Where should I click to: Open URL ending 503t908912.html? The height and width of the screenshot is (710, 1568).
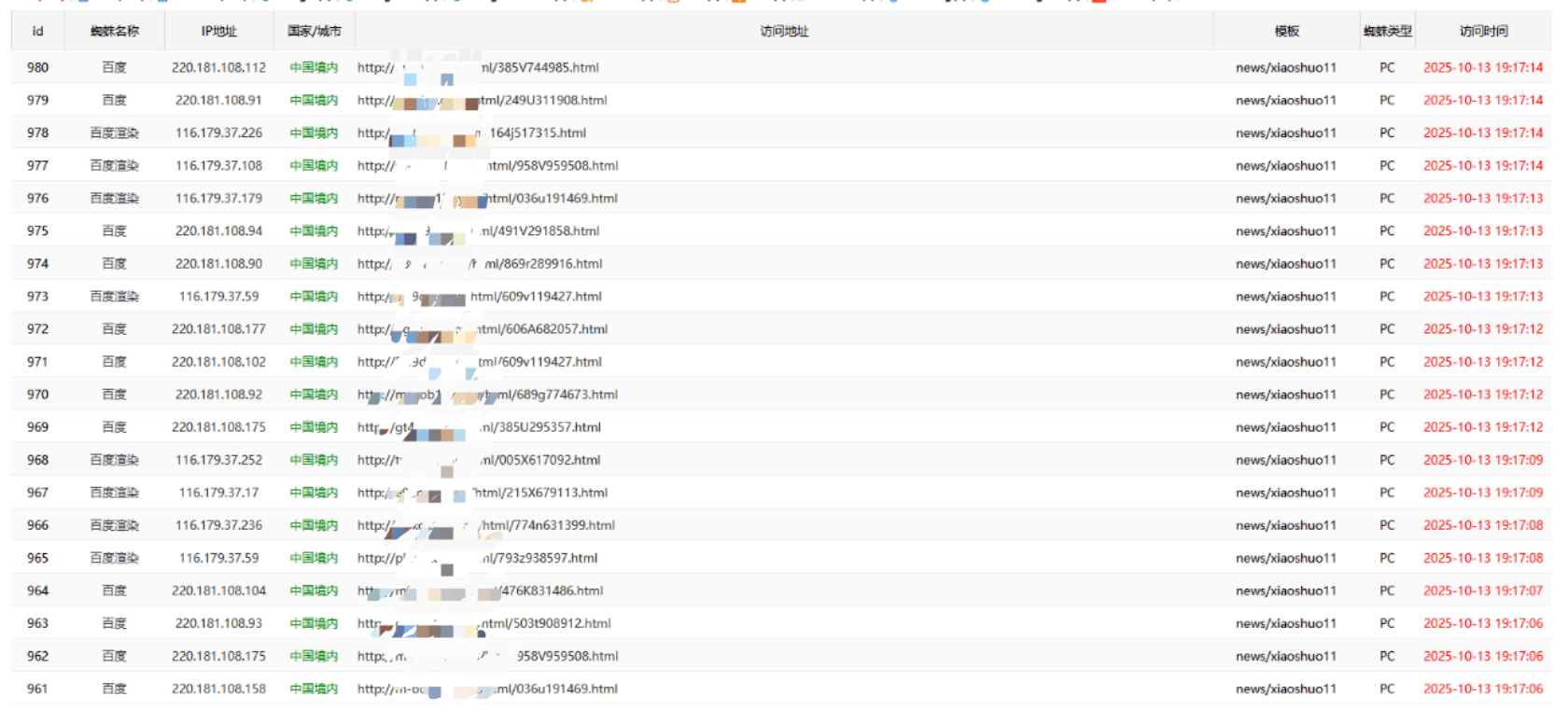(x=484, y=623)
